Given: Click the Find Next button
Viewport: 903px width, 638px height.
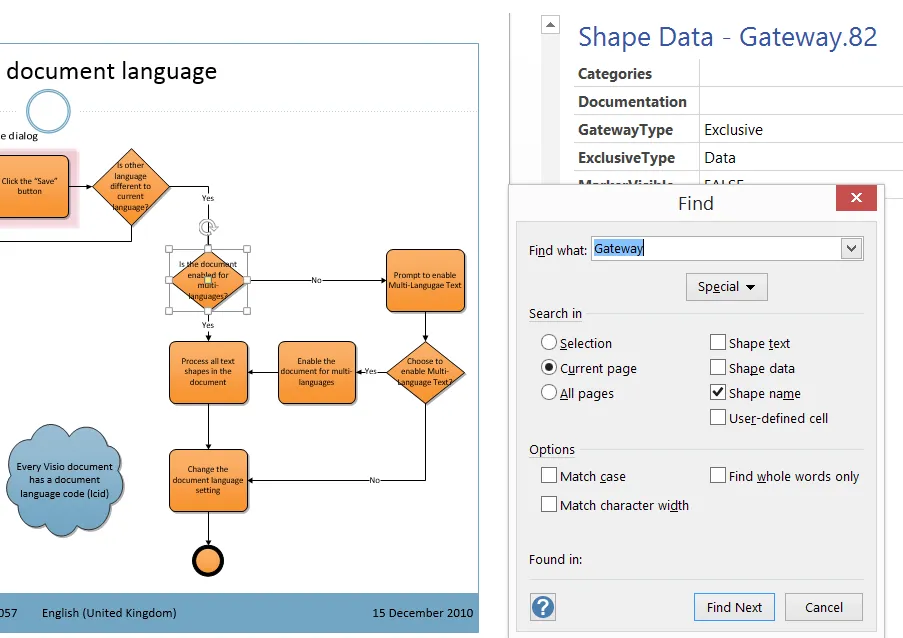Looking at the screenshot, I should [x=734, y=607].
